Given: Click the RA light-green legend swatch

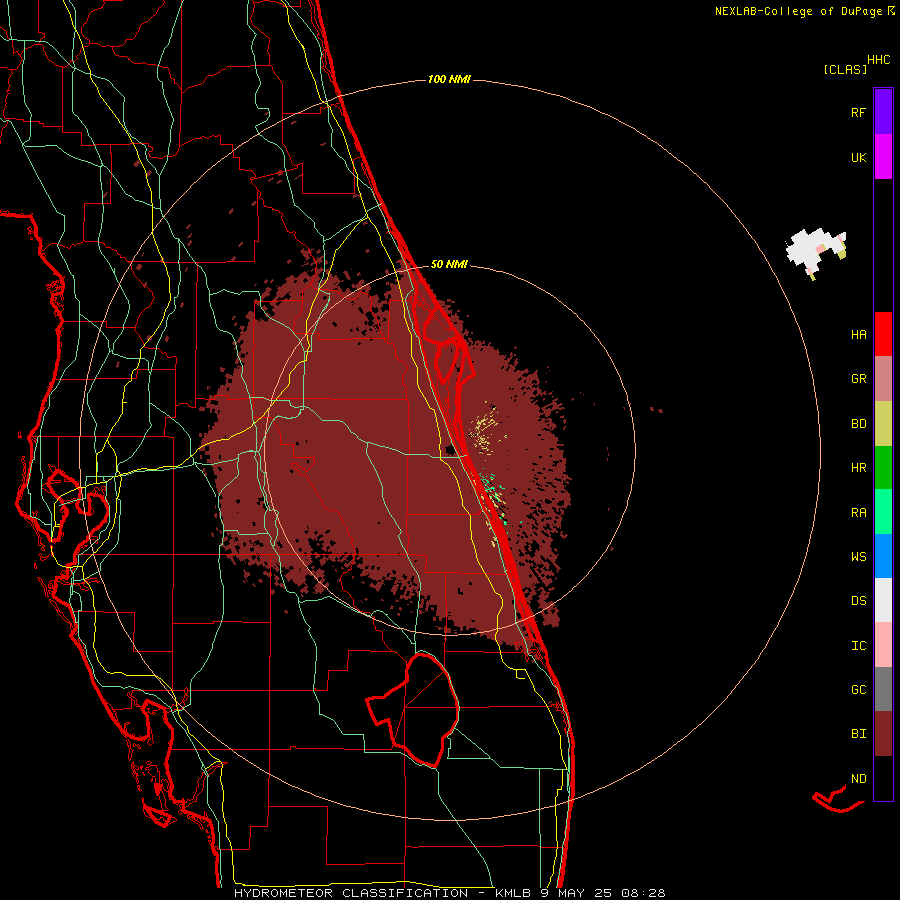Looking at the screenshot, I should (883, 512).
